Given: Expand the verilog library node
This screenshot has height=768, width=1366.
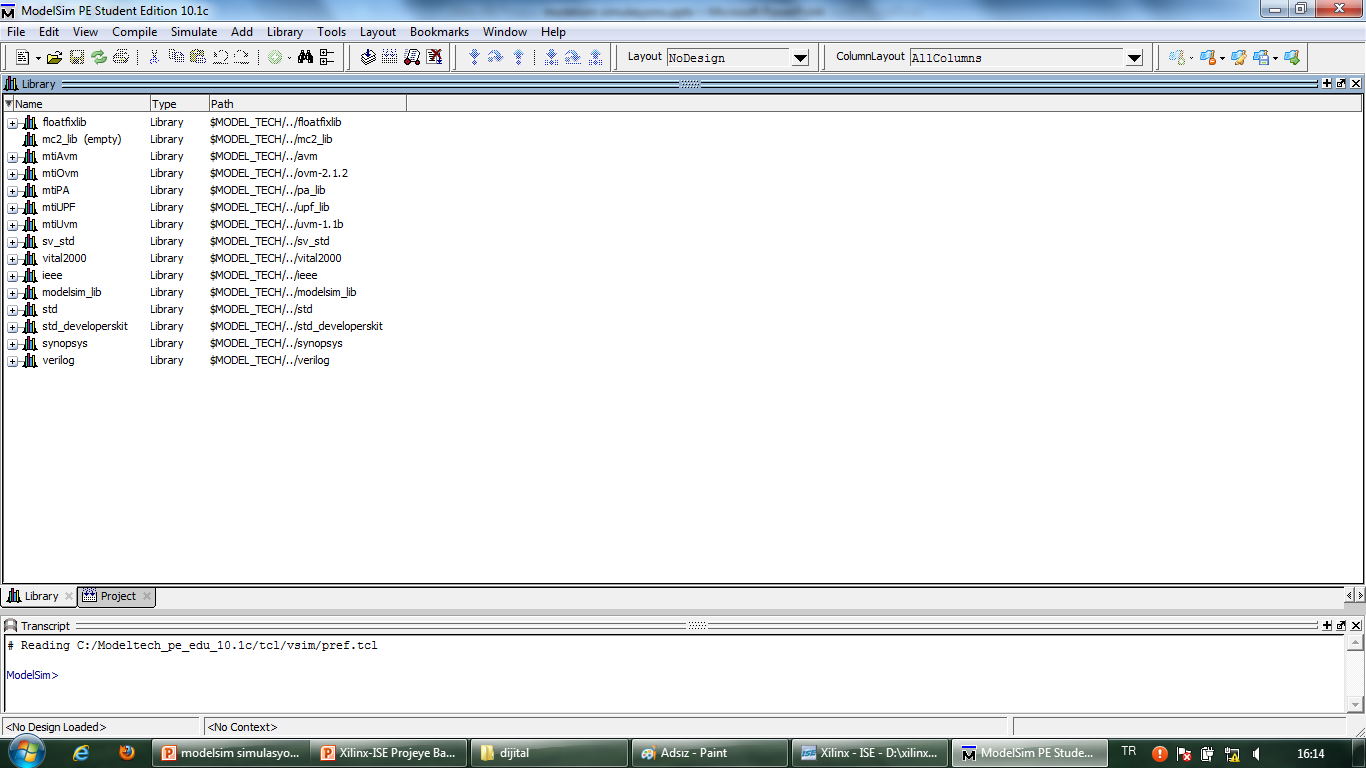Looking at the screenshot, I should point(12,361).
